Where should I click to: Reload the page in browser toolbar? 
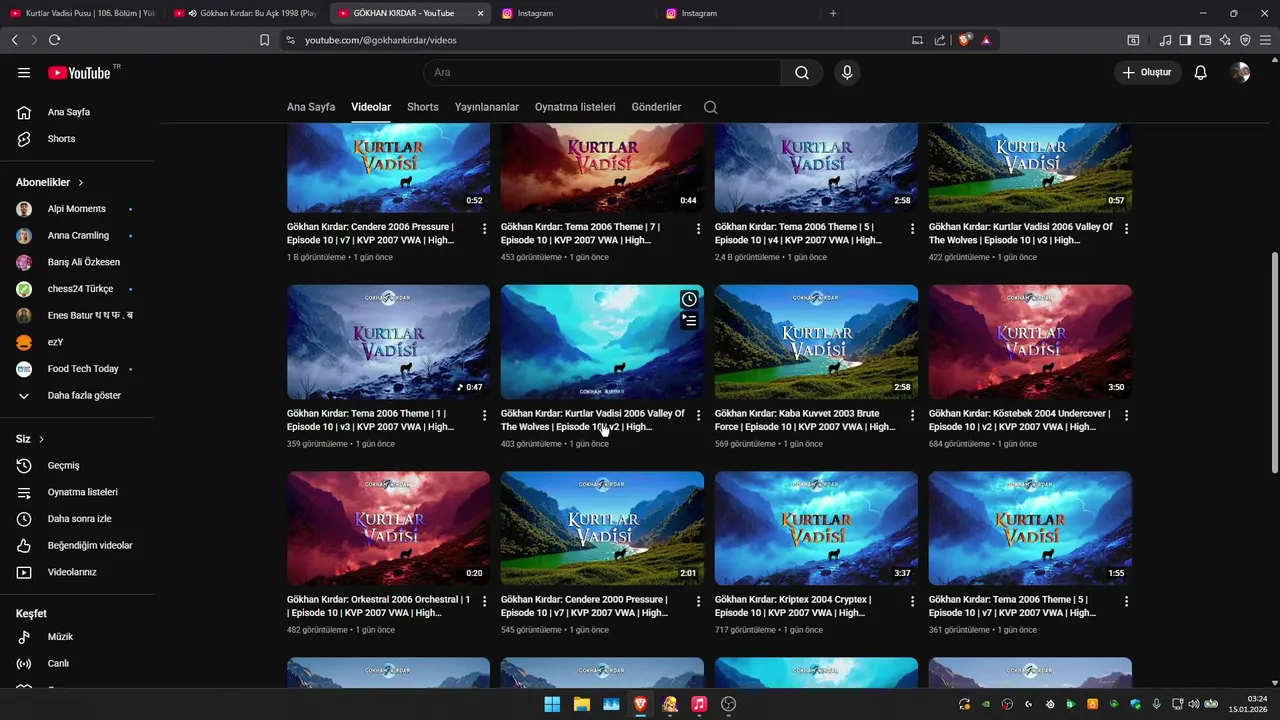(54, 40)
